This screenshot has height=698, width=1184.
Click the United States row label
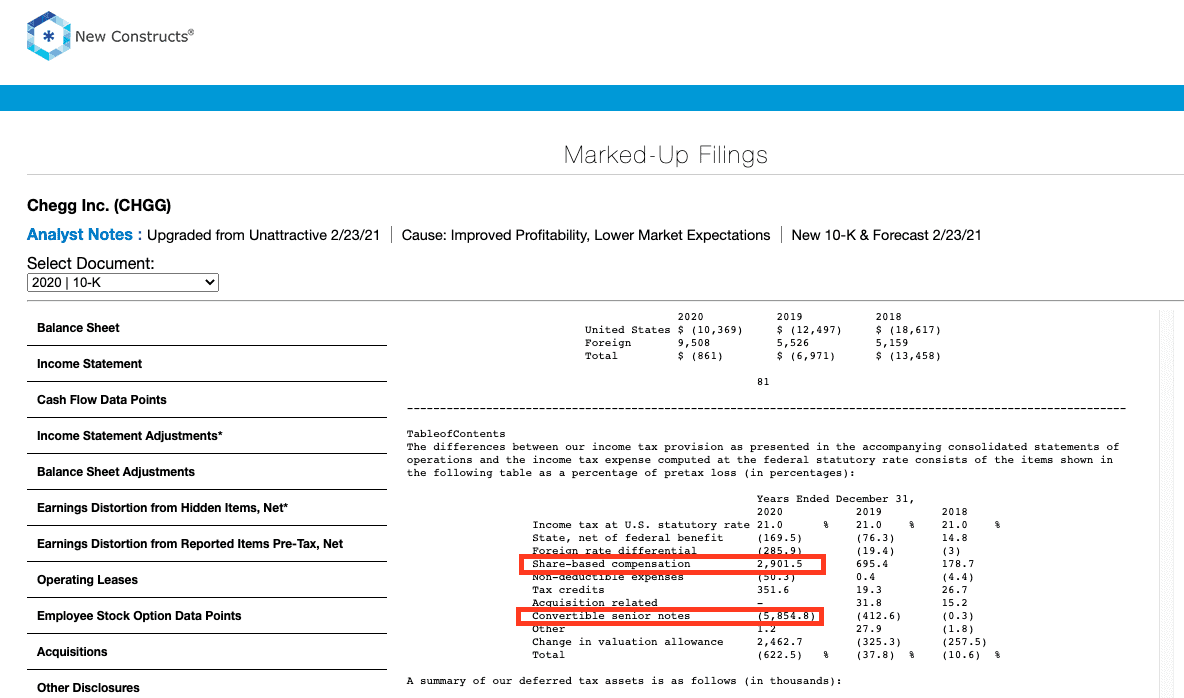[627, 330]
